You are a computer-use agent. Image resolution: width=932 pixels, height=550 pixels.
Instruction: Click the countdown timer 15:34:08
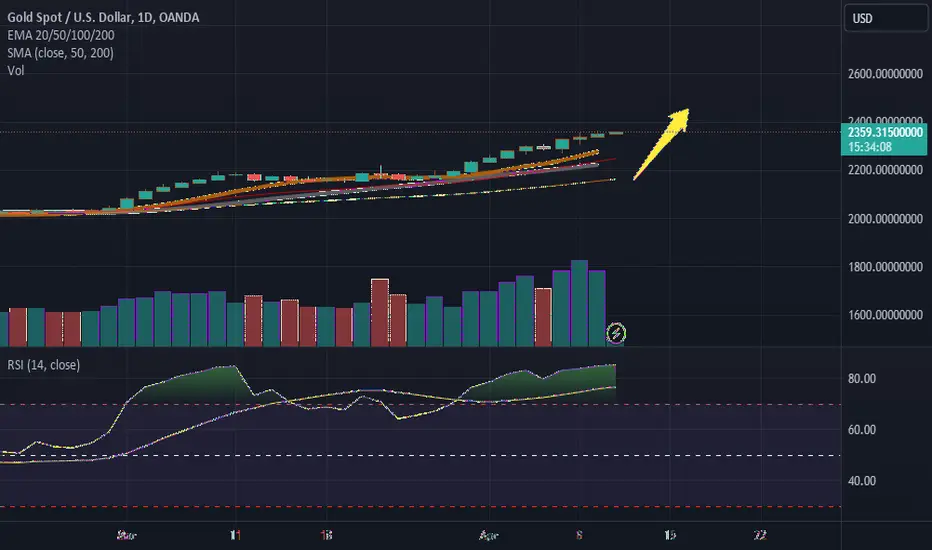tap(870, 147)
